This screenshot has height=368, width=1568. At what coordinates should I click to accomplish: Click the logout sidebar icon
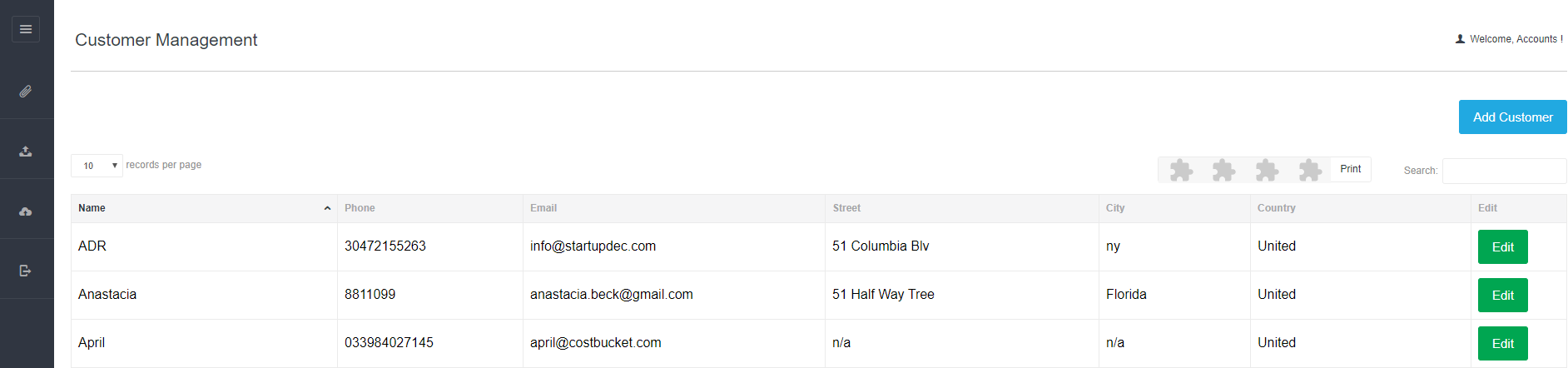pyautogui.click(x=26, y=271)
